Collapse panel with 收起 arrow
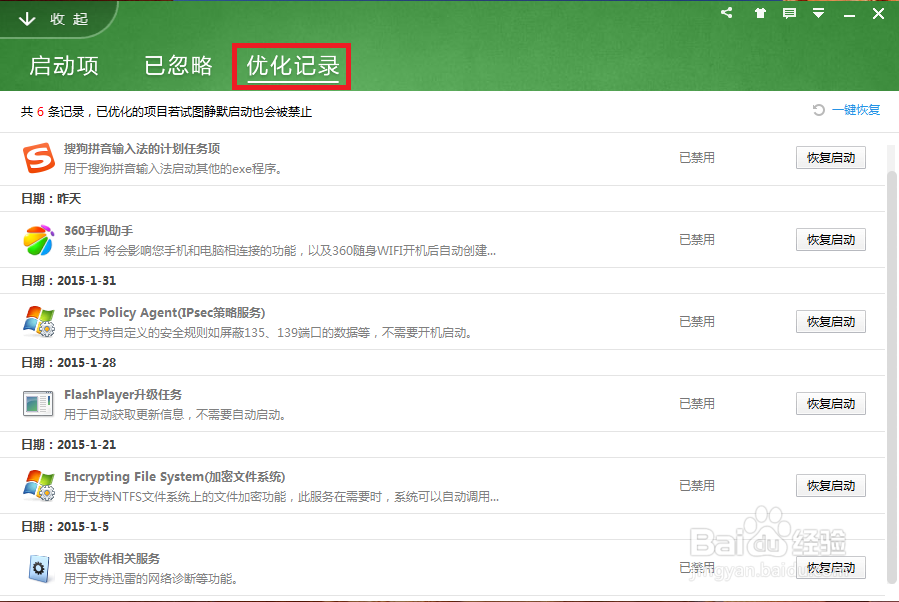This screenshot has width=899, height=602. tap(53, 19)
